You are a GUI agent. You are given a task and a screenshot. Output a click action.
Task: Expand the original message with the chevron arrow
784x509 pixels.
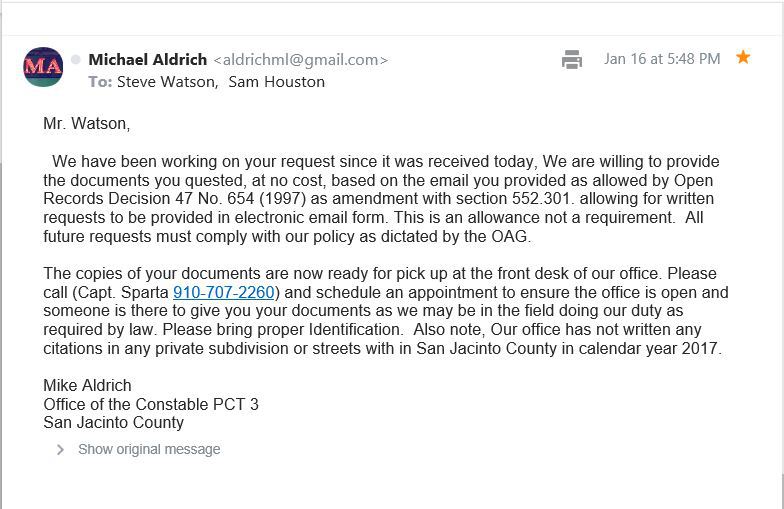pos(60,450)
